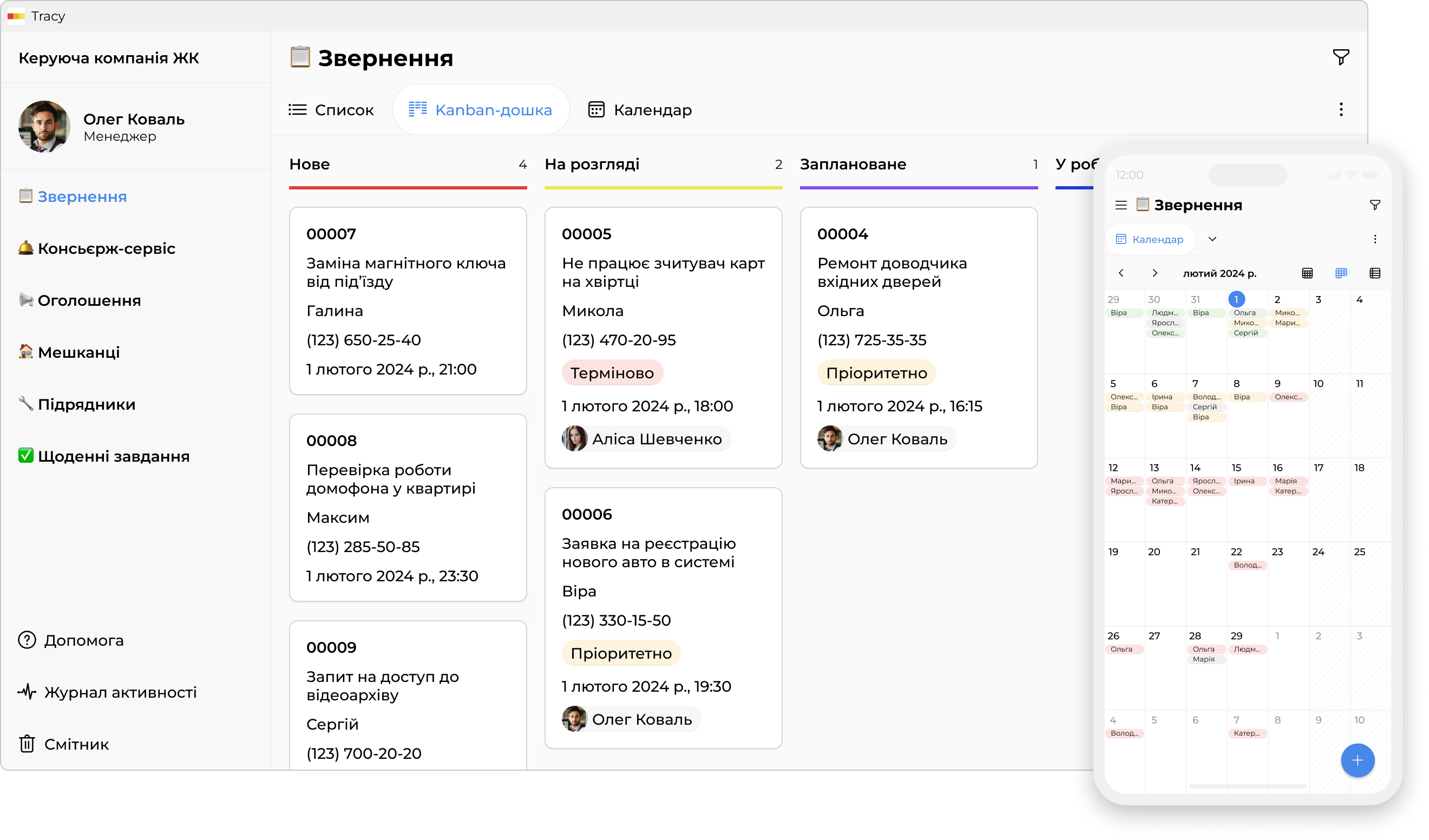Viewport: 1429px width, 840px height.
Task: Open request card 00007
Action: tap(408, 300)
